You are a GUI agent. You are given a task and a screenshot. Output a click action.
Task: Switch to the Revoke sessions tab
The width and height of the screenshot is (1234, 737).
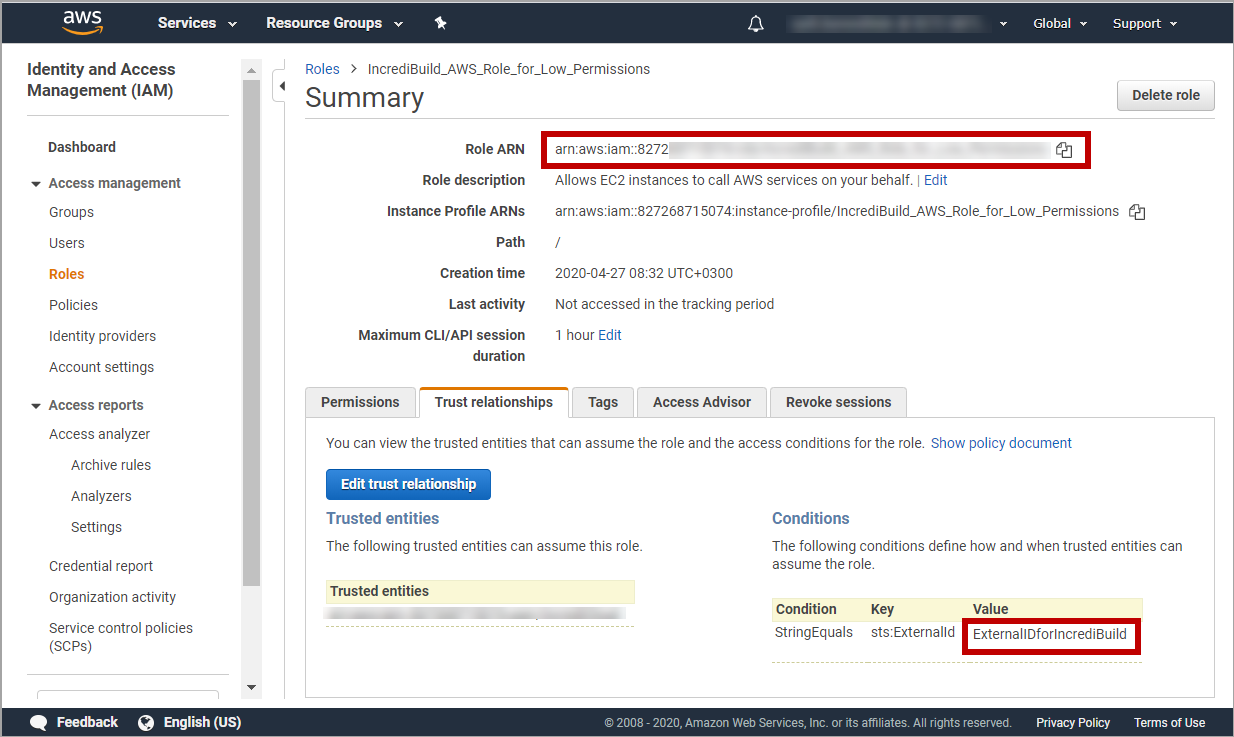[x=839, y=402]
